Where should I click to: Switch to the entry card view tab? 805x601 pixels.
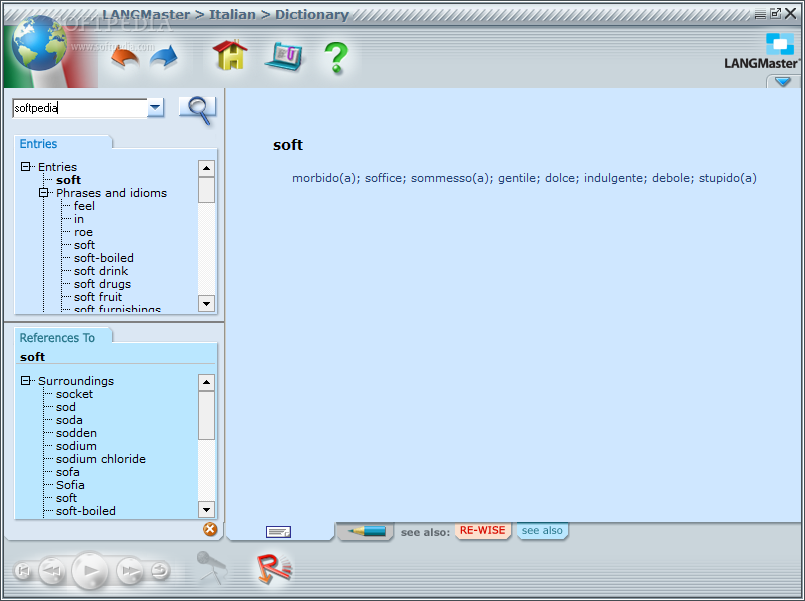click(278, 532)
